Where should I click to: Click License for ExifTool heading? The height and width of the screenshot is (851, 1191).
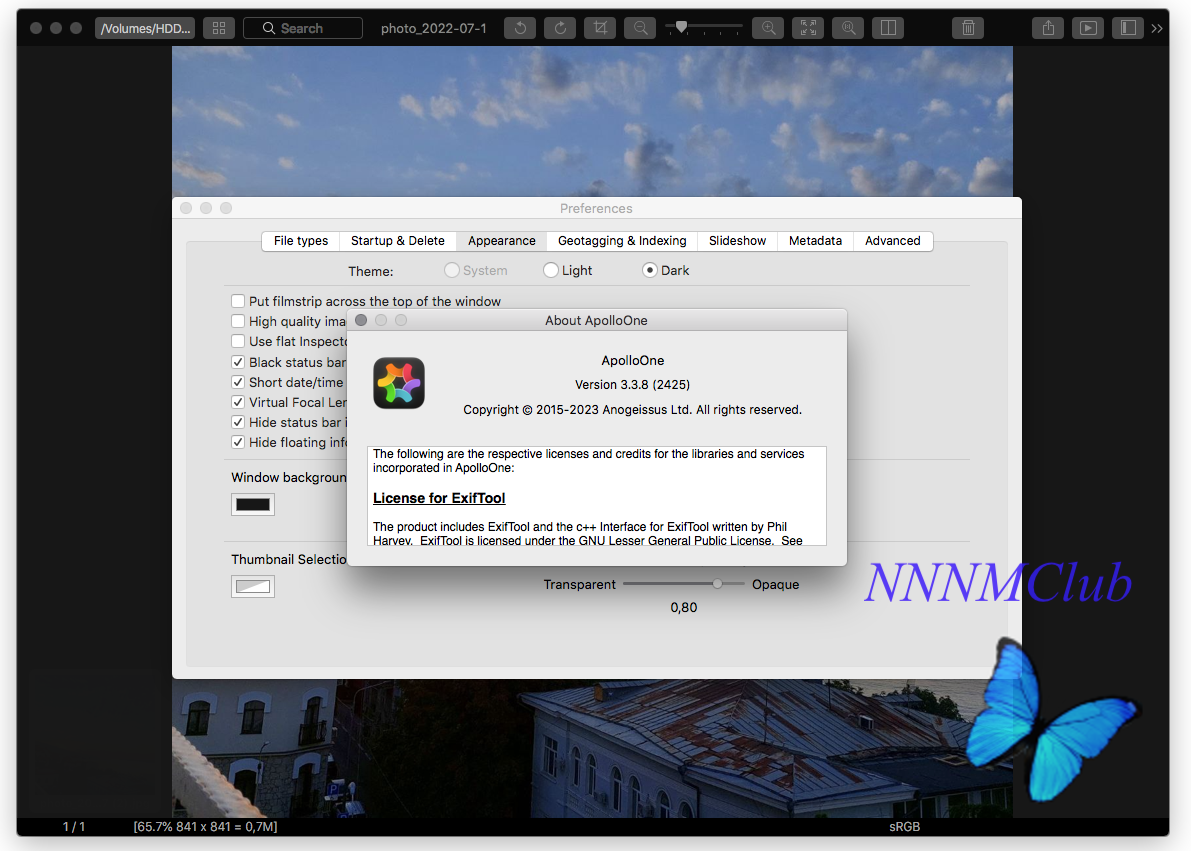tap(439, 498)
